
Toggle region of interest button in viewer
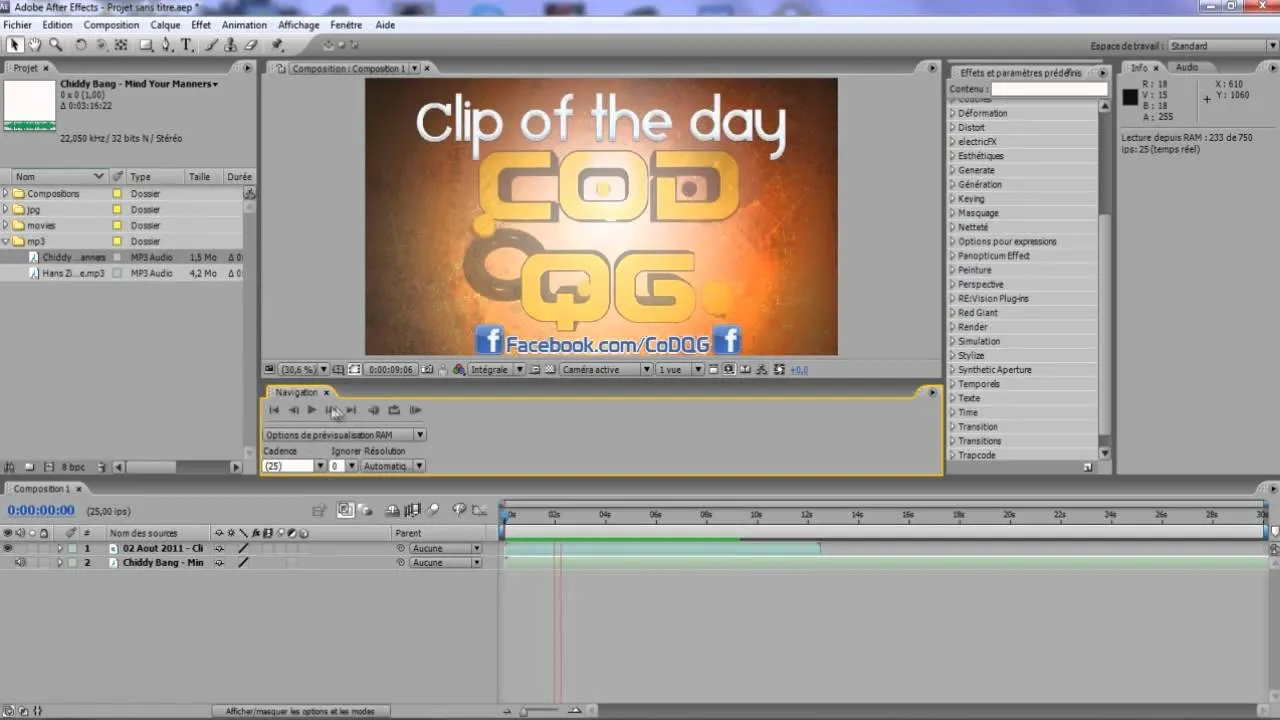pos(535,369)
